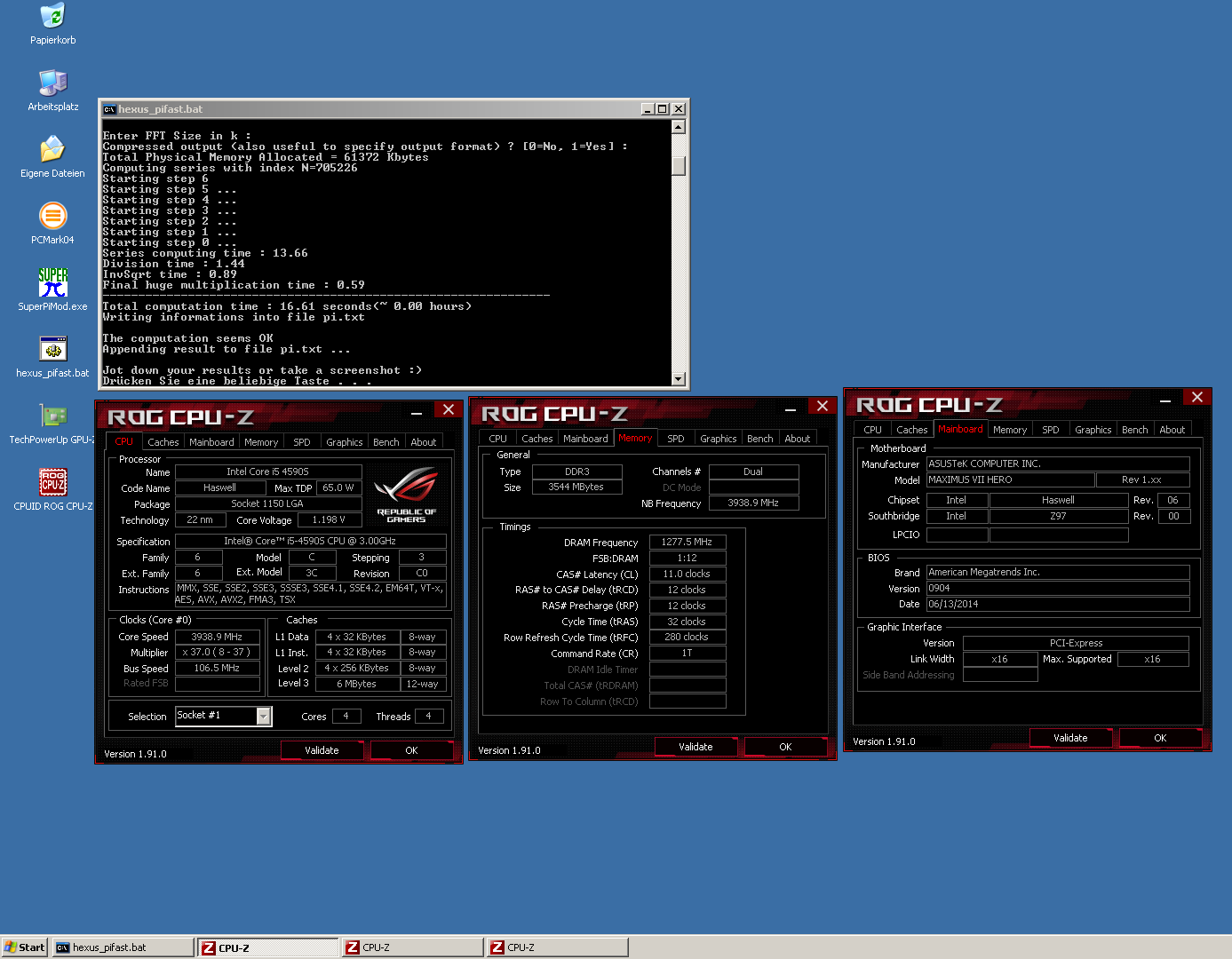
Task: Select Bench tab in the Memory window
Action: pyautogui.click(x=760, y=439)
